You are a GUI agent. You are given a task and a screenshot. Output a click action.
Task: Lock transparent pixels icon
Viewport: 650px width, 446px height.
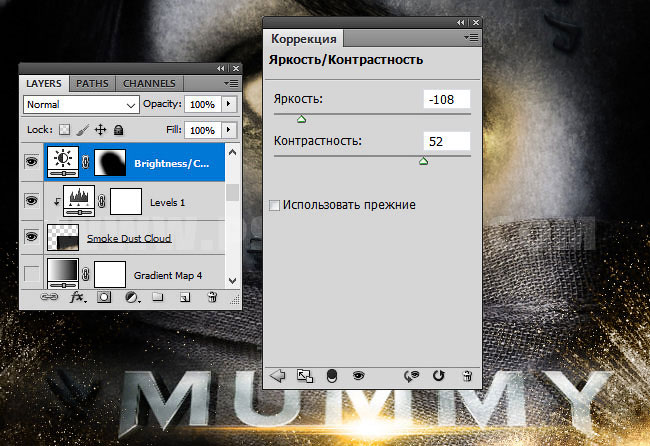(64, 130)
